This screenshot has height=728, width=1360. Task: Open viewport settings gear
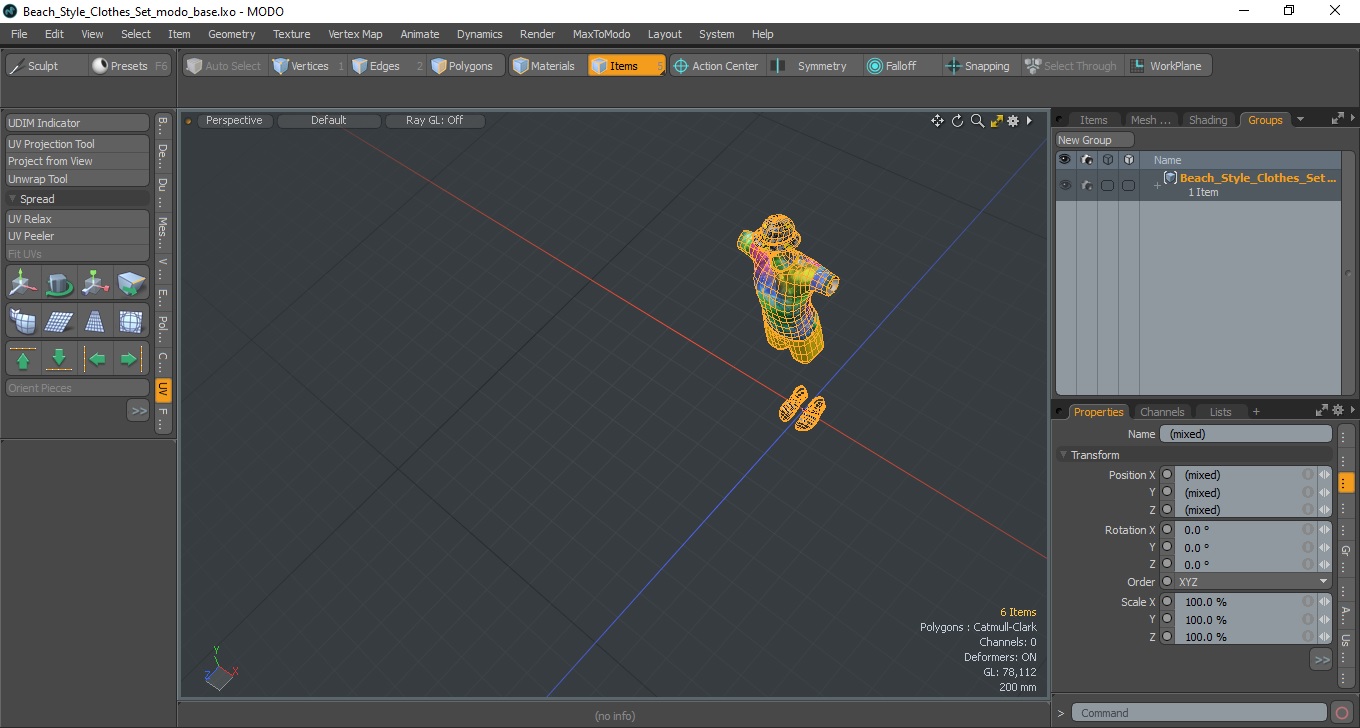click(1013, 121)
